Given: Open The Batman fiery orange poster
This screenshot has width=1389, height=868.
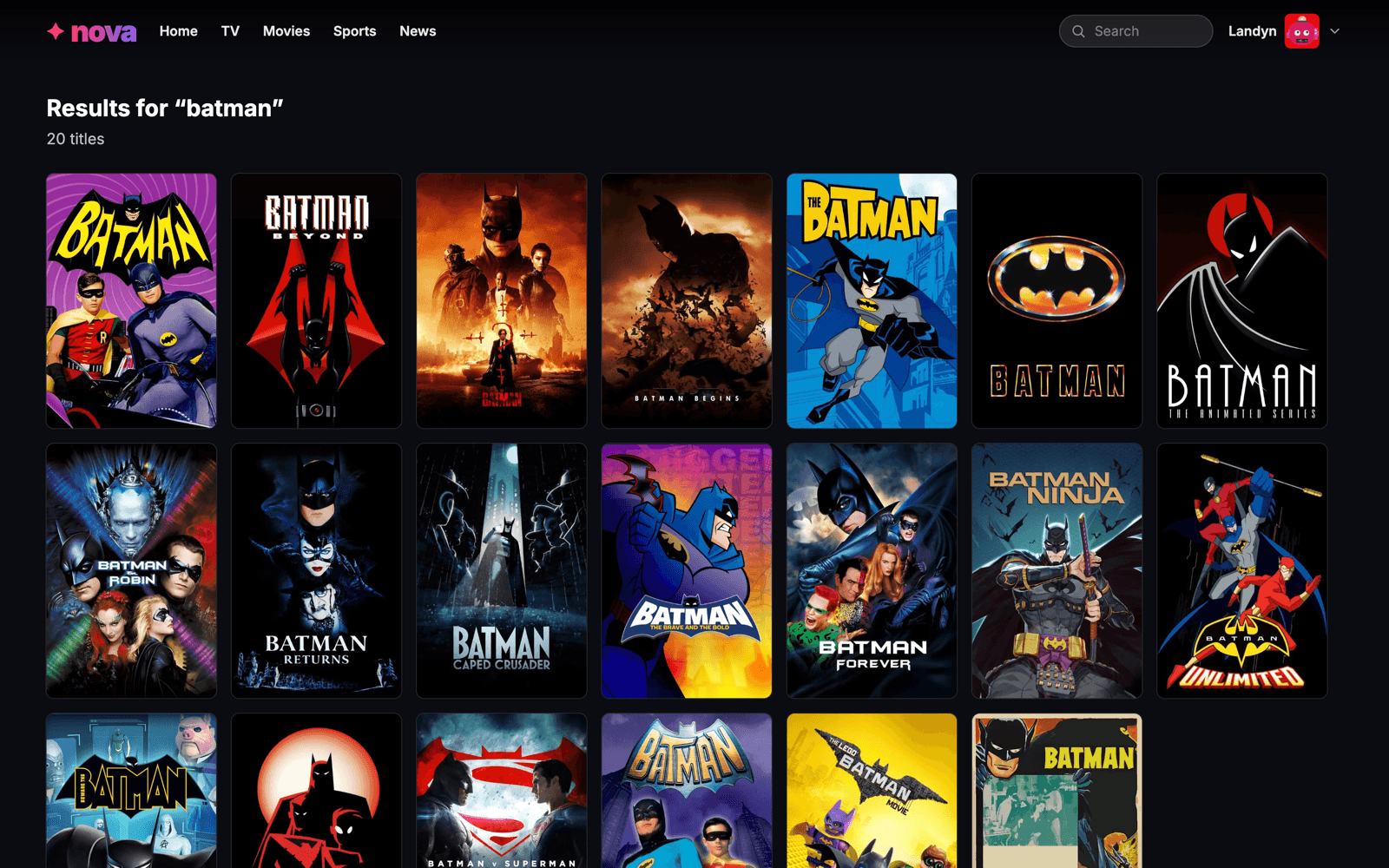Looking at the screenshot, I should 502,300.
